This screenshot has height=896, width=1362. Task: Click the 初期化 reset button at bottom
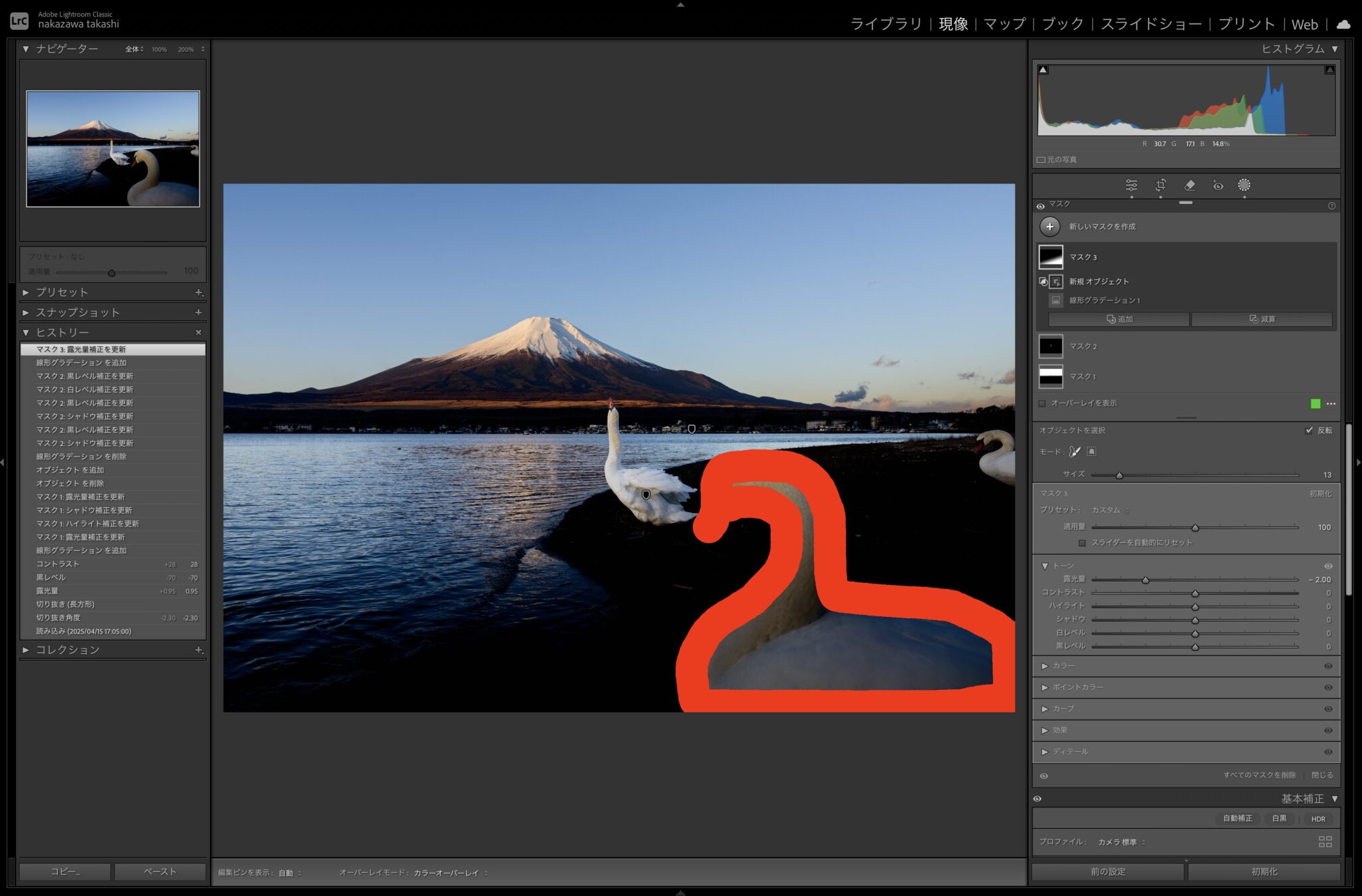[1264, 871]
